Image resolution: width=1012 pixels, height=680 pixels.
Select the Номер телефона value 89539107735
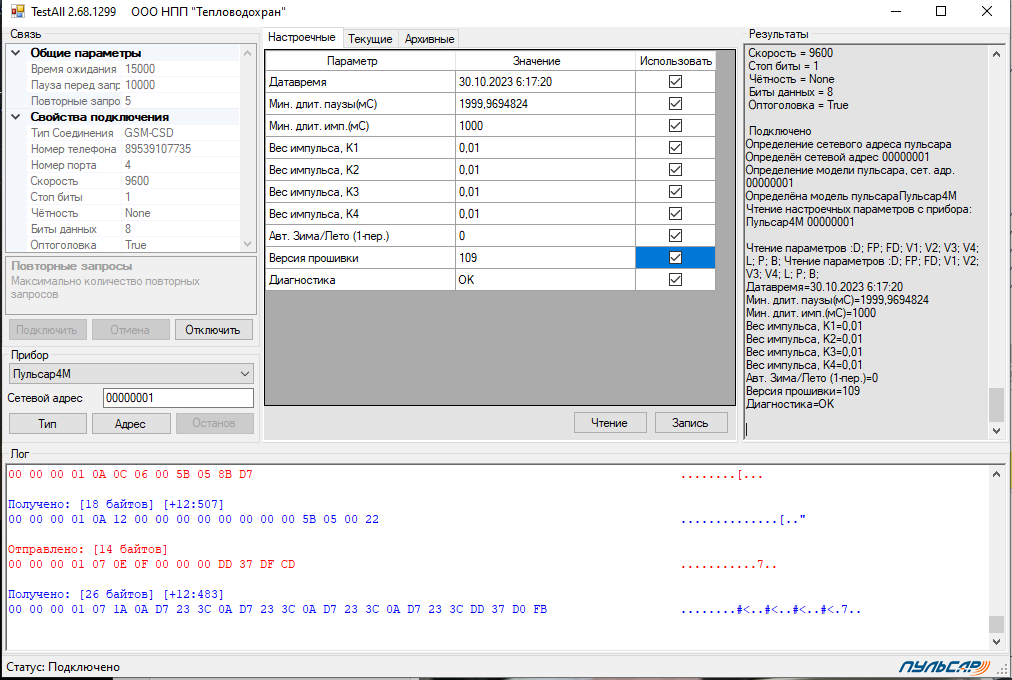[x=180, y=149]
